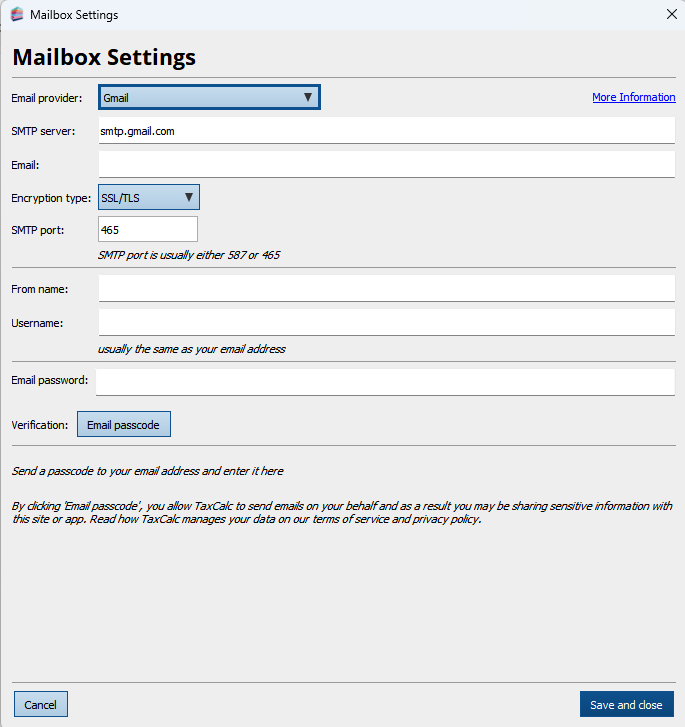685x727 pixels.
Task: Click the Email provider label
Action: click(x=46, y=98)
